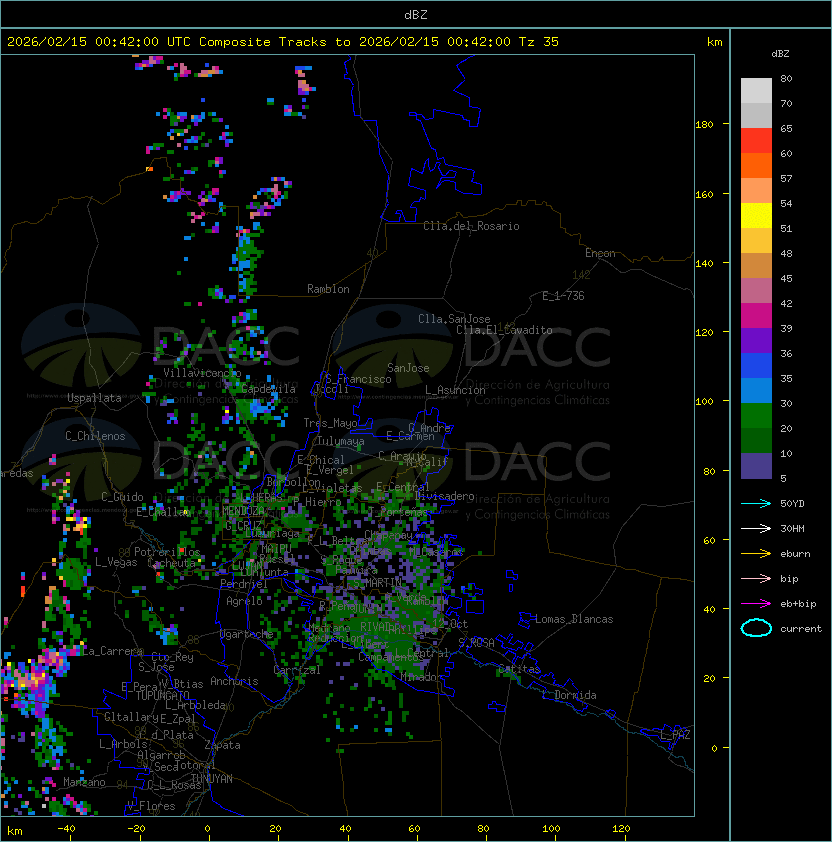Screen dimensions: 832x842
Task: Click the 'current' legend label
Action: coord(801,629)
